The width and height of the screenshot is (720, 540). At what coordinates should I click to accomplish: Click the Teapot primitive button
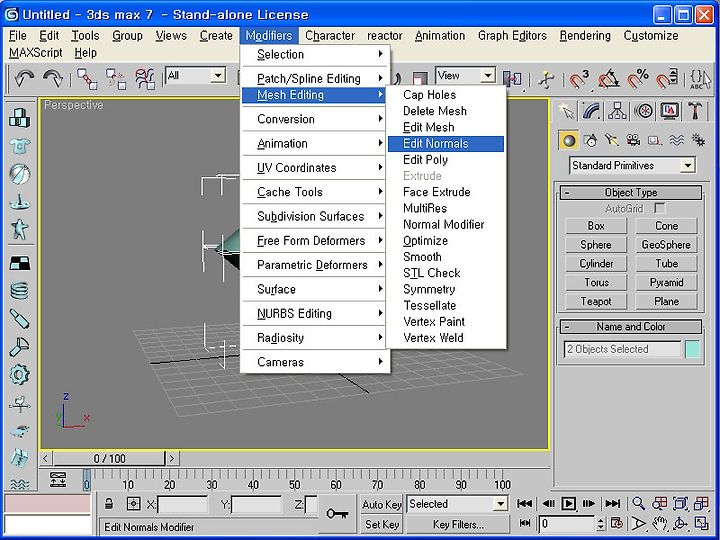coord(596,301)
